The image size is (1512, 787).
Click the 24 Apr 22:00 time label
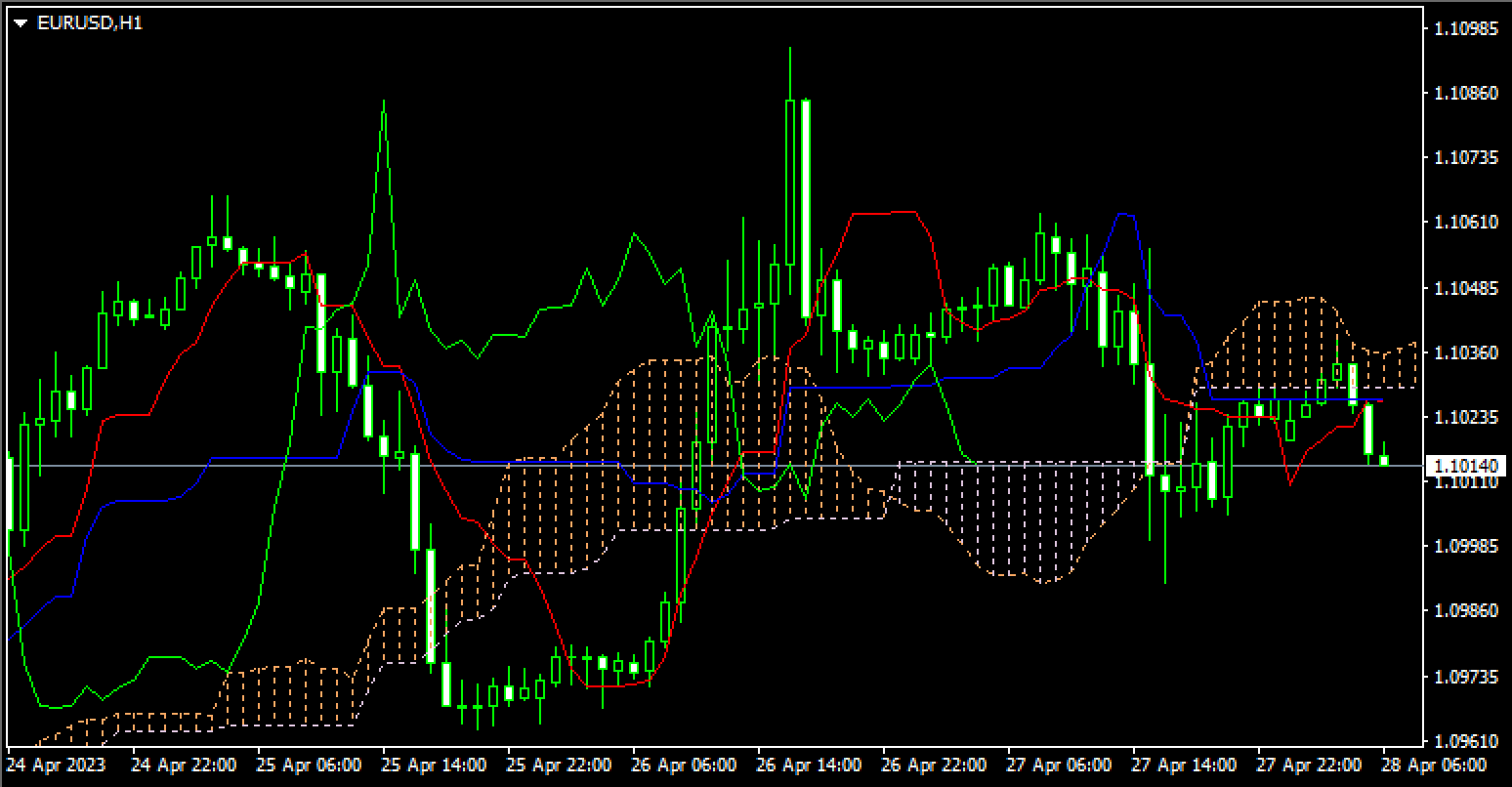pos(184,765)
